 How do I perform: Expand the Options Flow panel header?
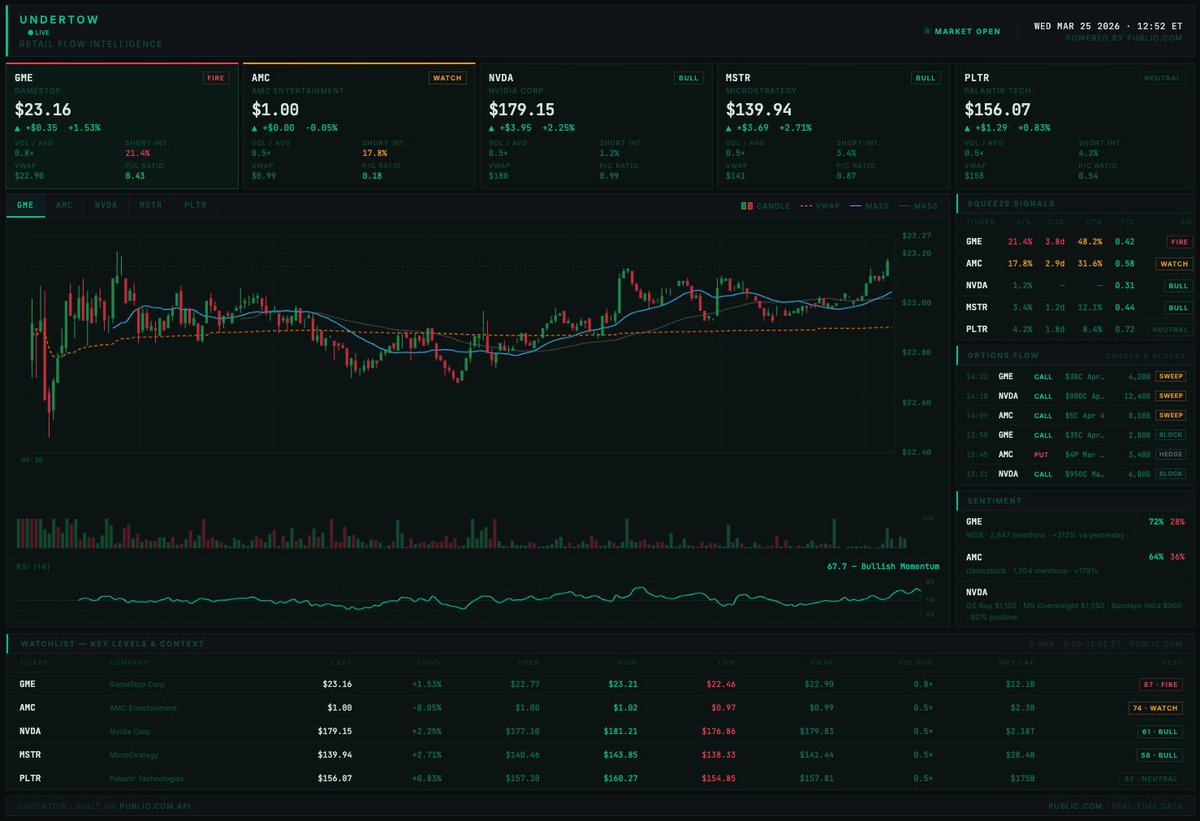1075,355
